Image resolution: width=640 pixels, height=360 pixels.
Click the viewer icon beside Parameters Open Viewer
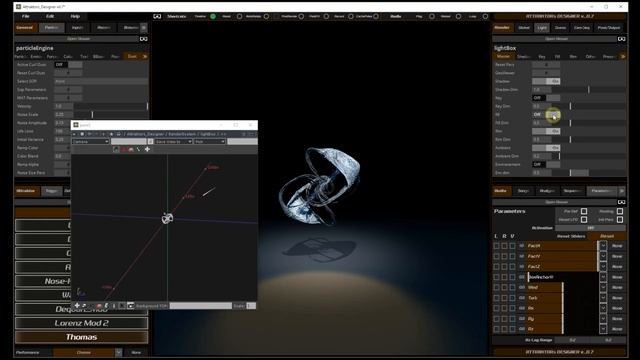pyautogui.click(x=621, y=202)
